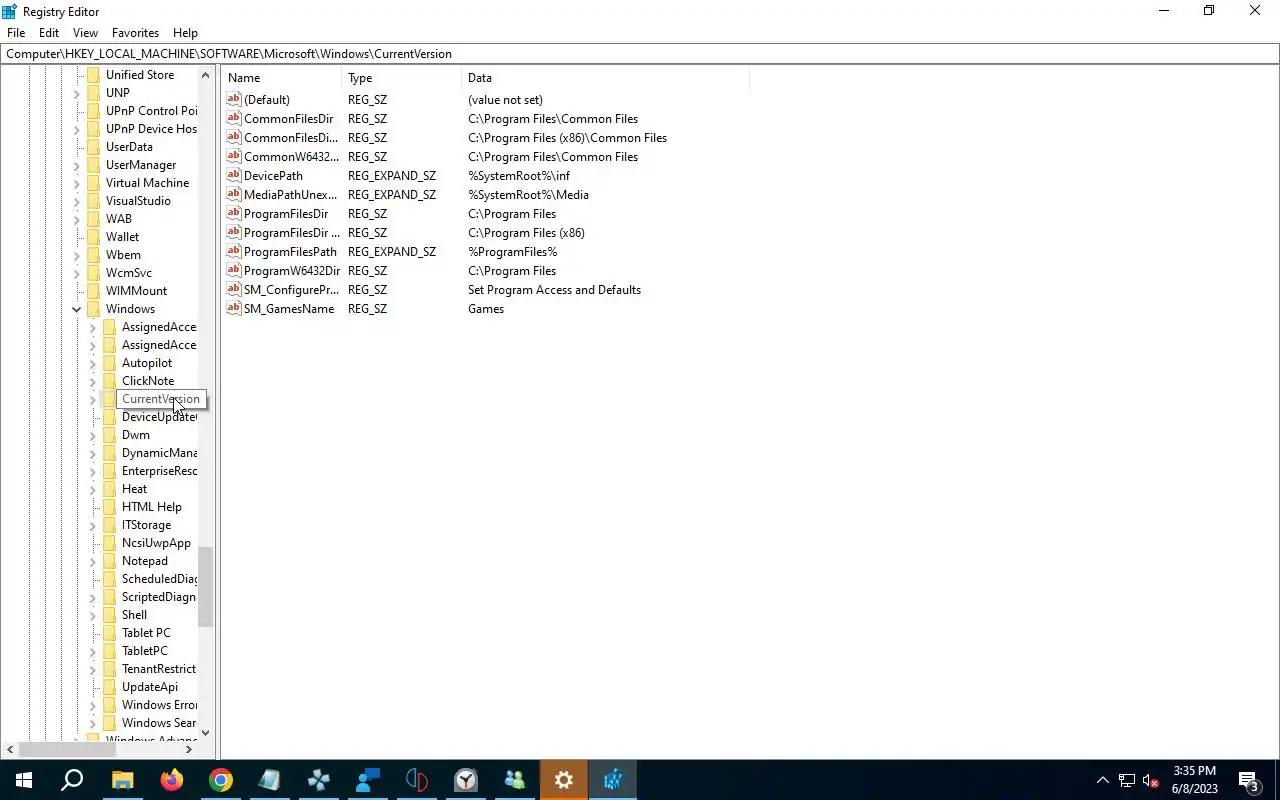This screenshot has width=1280, height=800.
Task: Select the WIMMount key
Action: click(x=136, y=291)
